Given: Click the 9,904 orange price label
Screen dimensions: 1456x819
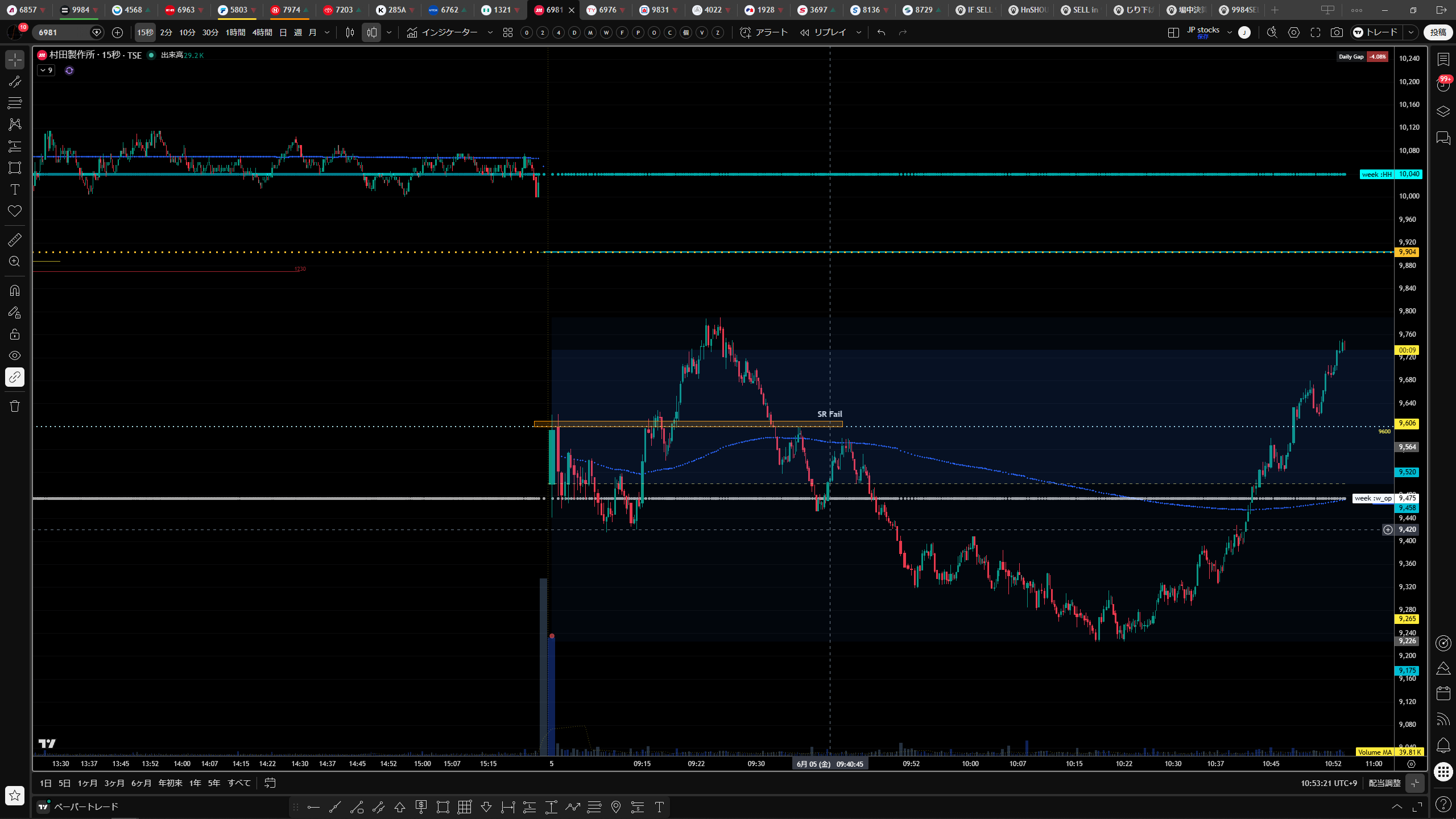Looking at the screenshot, I should pos(1407,252).
